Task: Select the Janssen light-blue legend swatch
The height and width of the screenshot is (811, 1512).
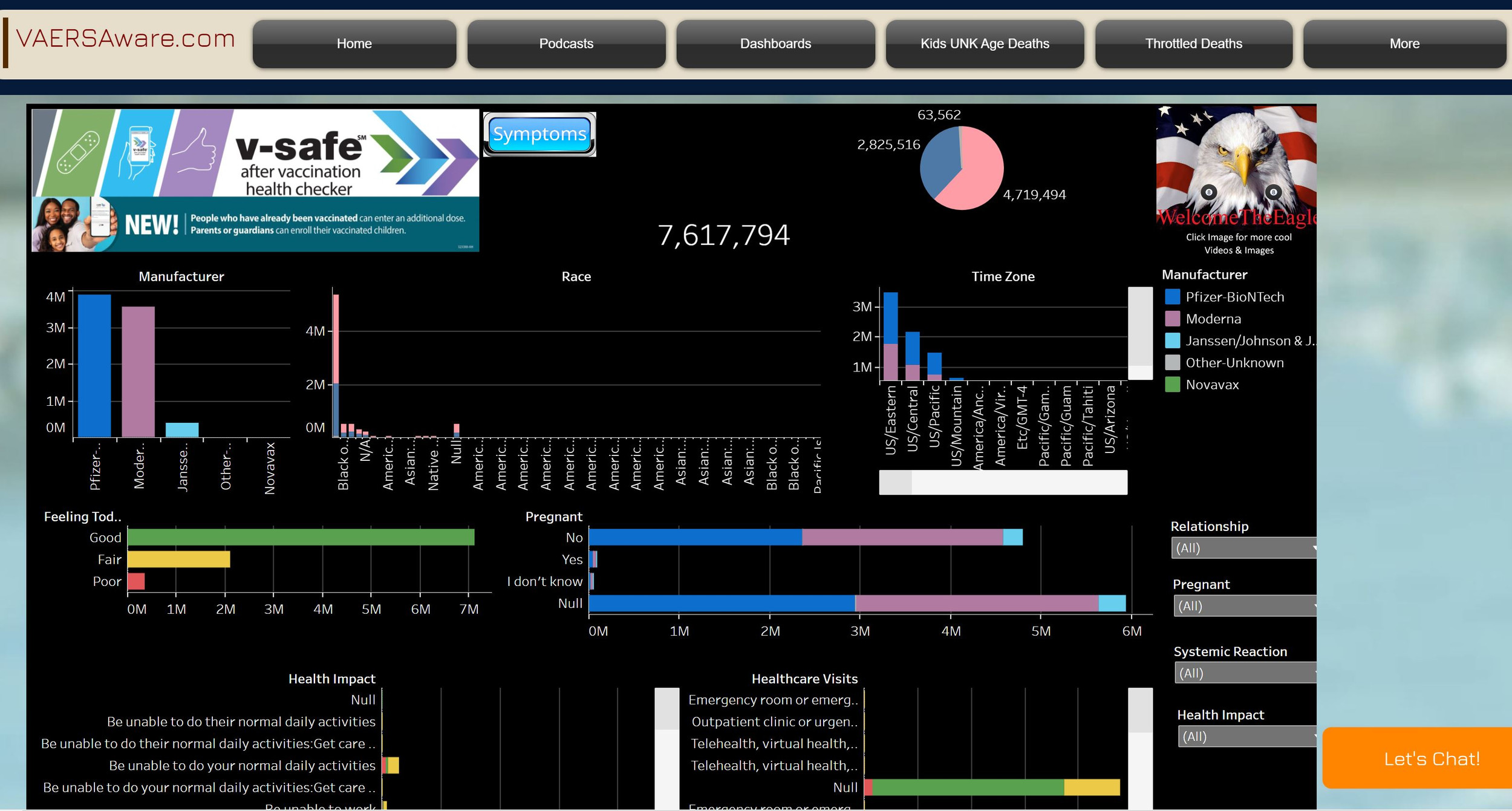Action: [1172, 340]
